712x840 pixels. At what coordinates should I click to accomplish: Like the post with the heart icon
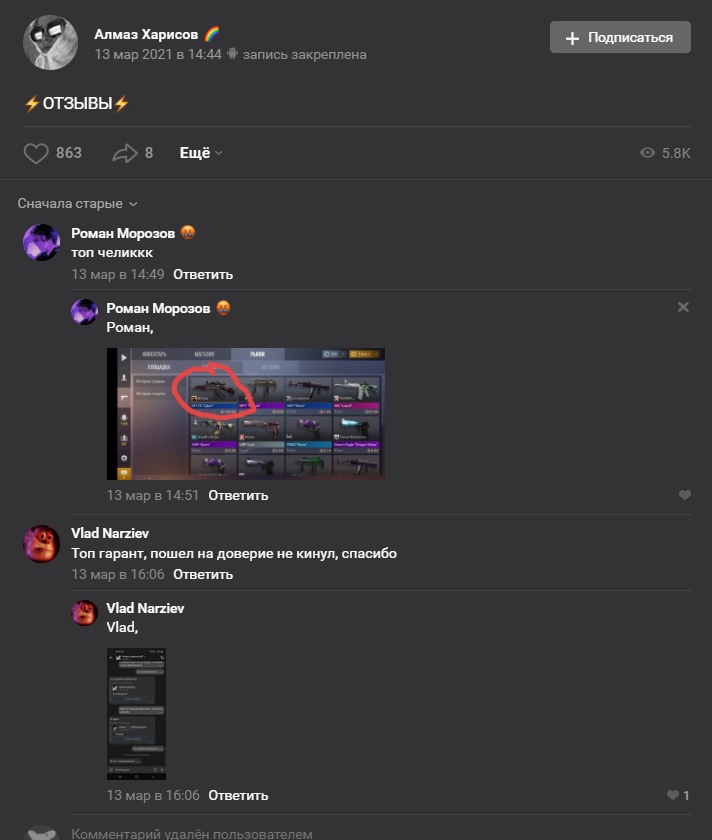pos(36,153)
